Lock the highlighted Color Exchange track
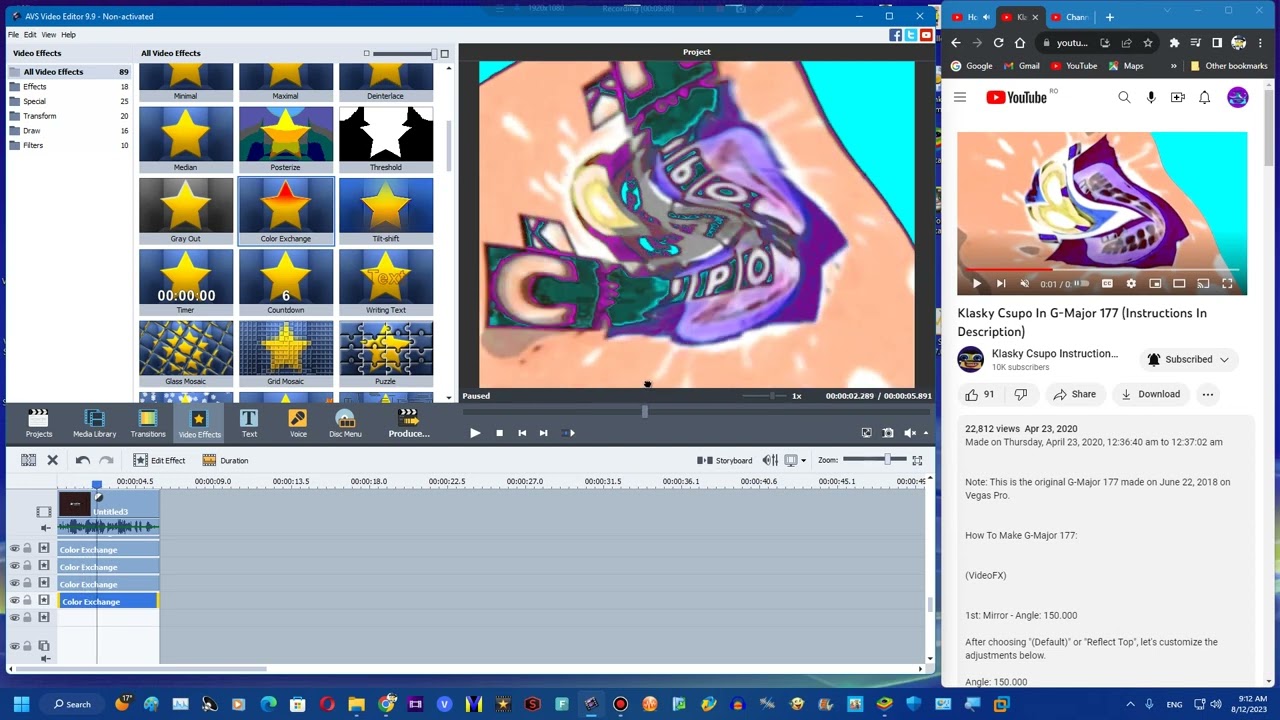Viewport: 1280px width, 720px height. tap(27, 600)
